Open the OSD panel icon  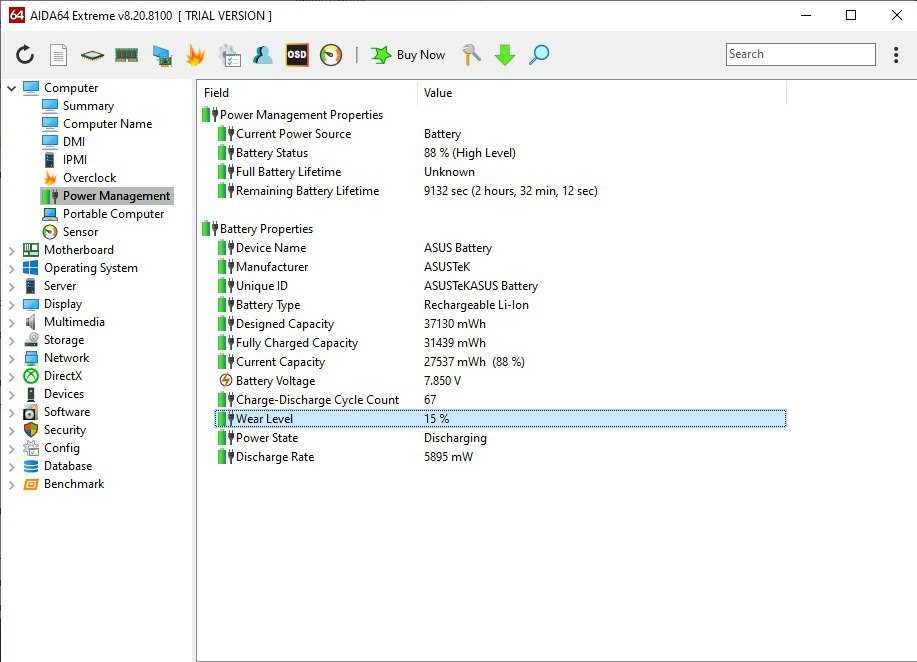(297, 55)
